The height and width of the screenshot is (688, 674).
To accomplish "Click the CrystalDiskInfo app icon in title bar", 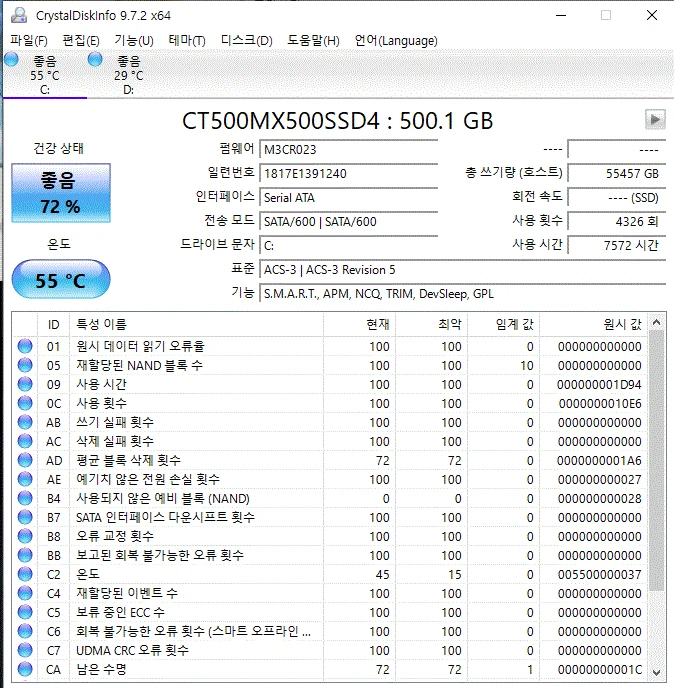I will tap(19, 15).
